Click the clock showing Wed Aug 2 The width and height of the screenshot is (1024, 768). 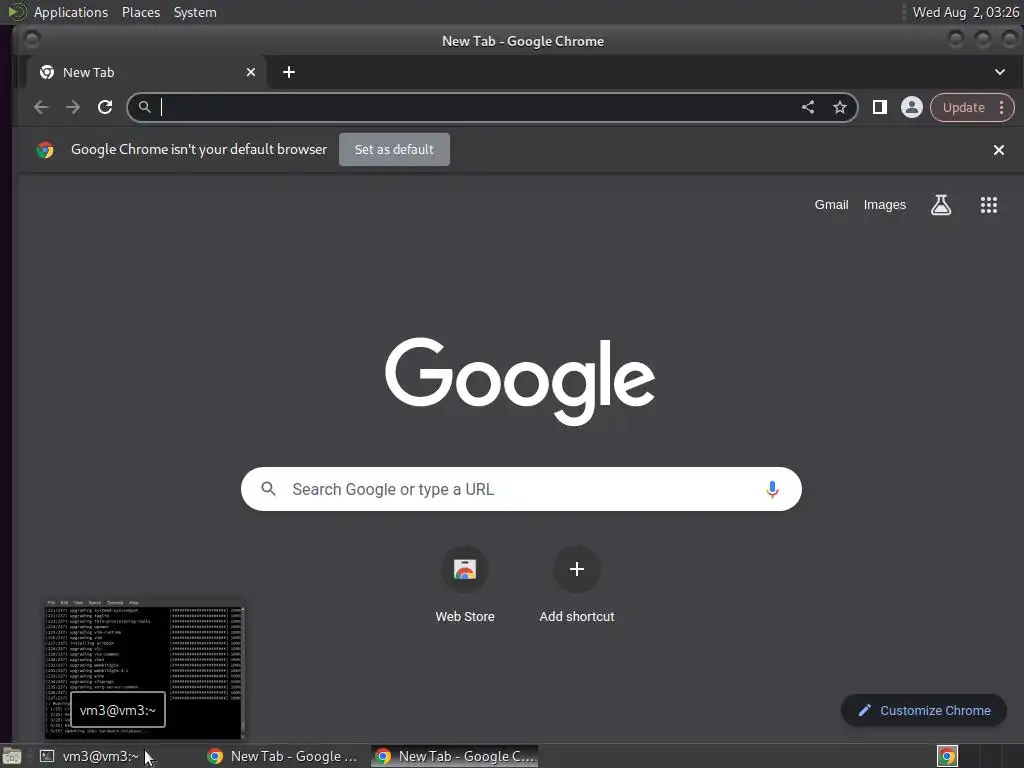pos(966,12)
